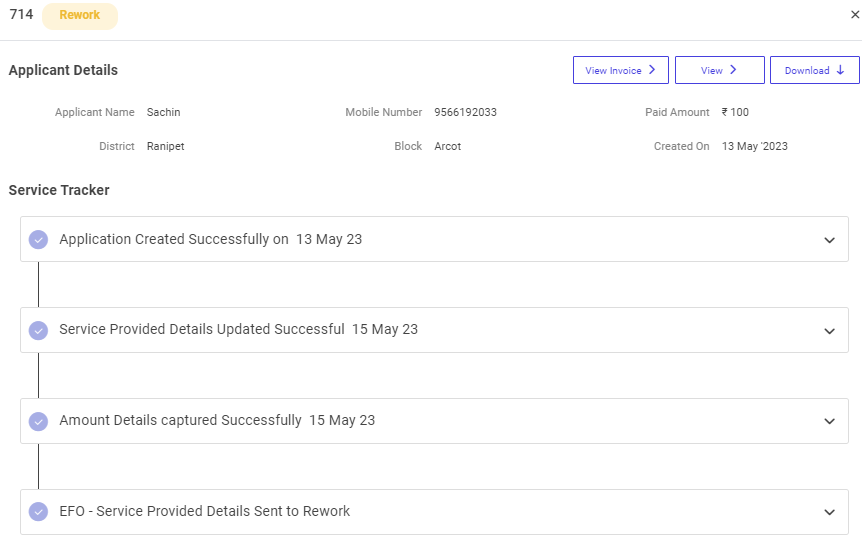
Task: Click the district value Ranipet
Action: pyautogui.click(x=166, y=146)
